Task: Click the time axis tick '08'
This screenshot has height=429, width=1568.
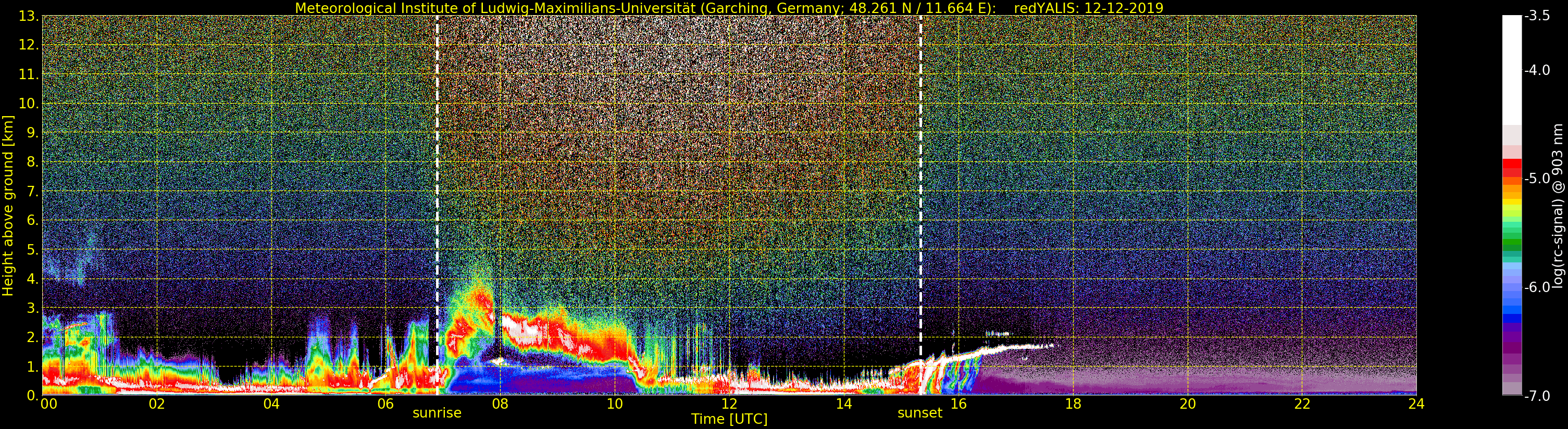Action: (500, 404)
